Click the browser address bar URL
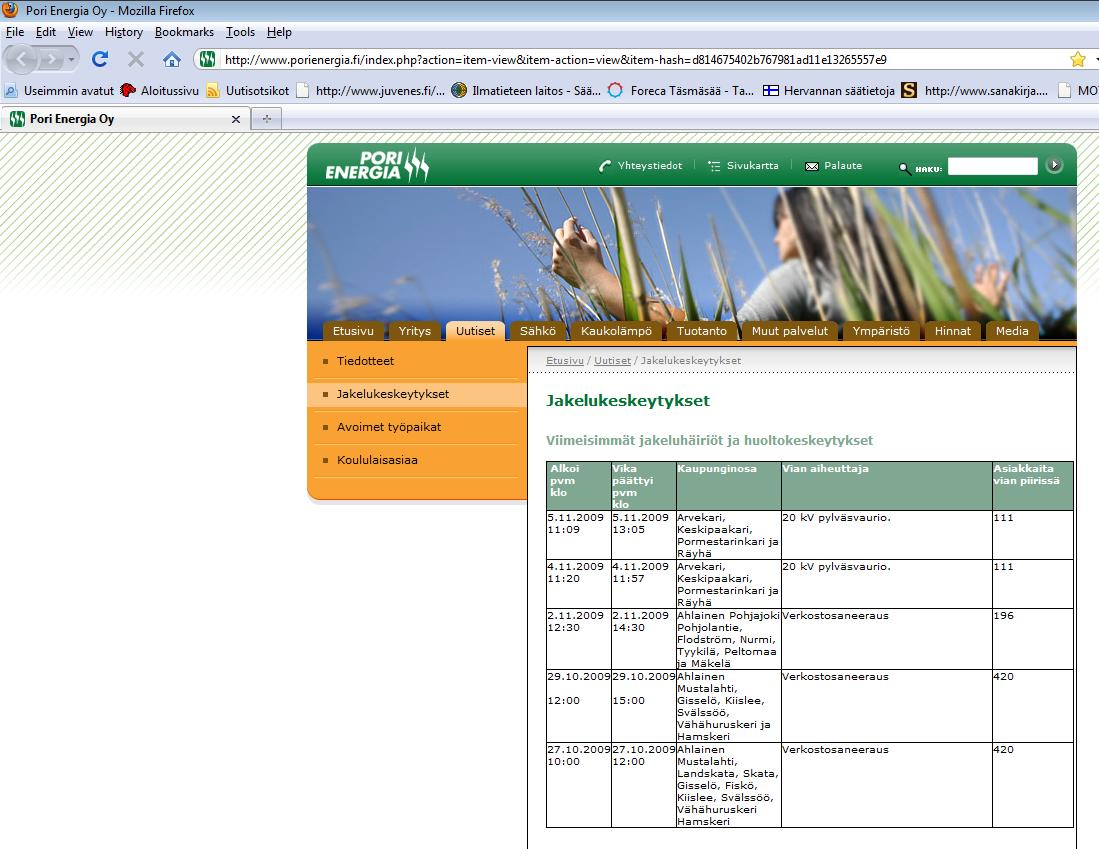The image size is (1099, 849). pyautogui.click(x=556, y=60)
